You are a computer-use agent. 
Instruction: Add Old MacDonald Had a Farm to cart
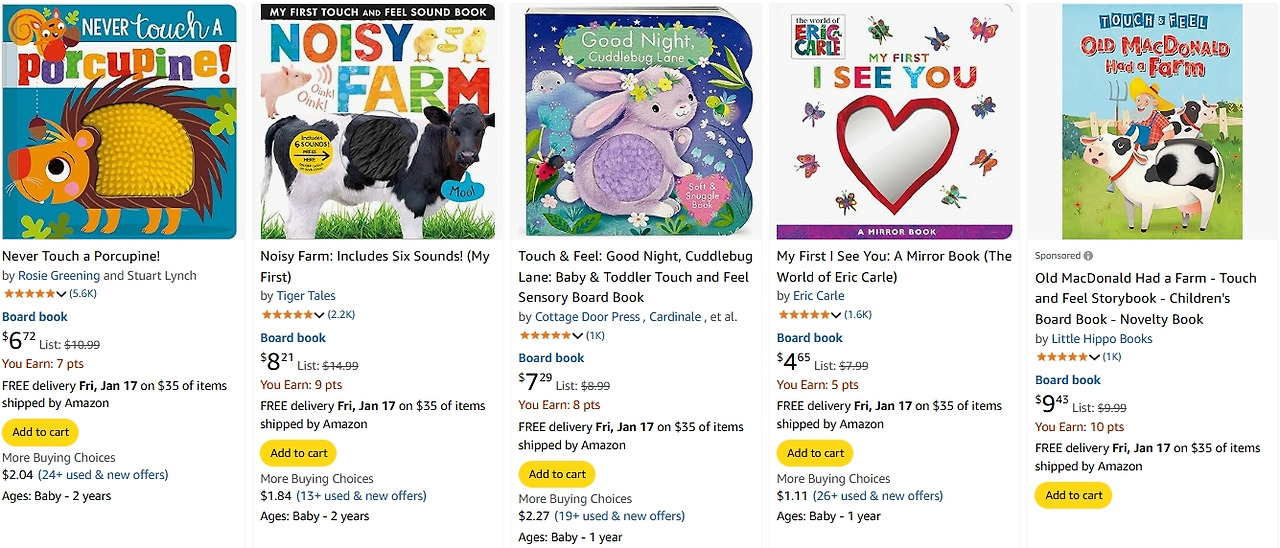point(1073,495)
